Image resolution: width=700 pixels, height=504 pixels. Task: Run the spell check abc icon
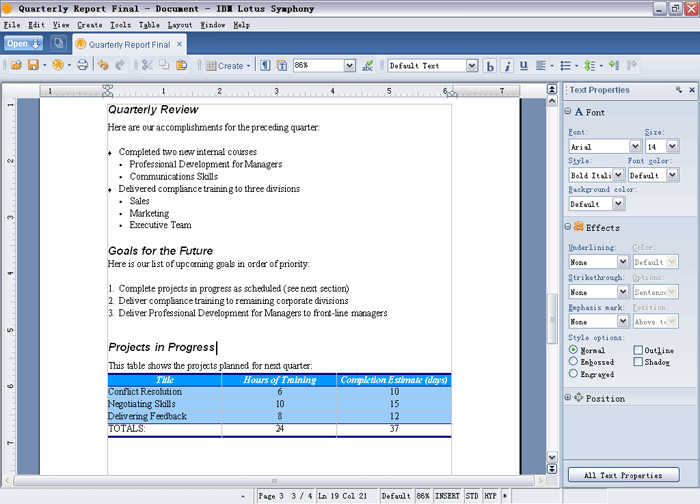tap(368, 66)
